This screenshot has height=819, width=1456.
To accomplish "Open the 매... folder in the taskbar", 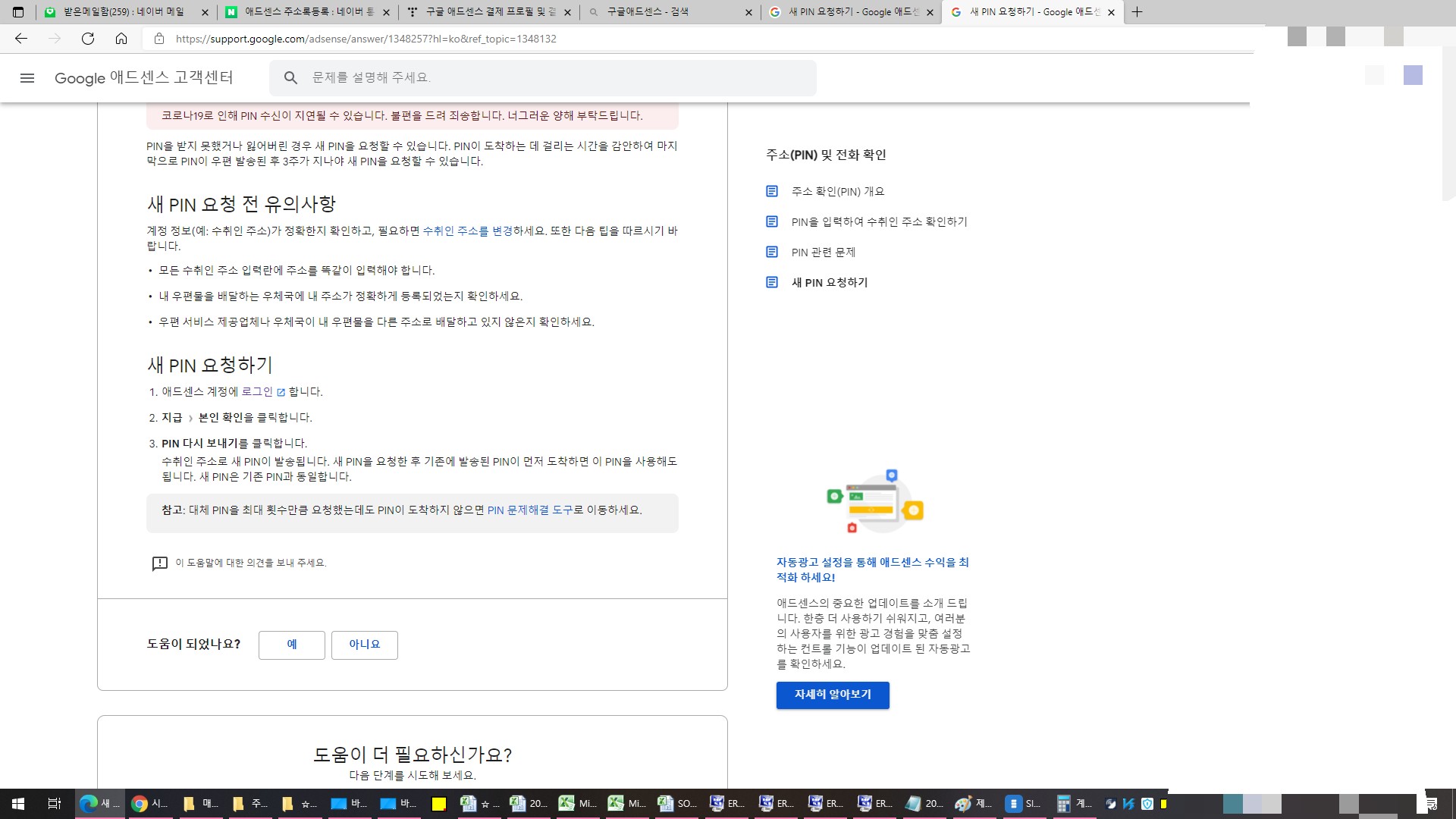I will click(199, 804).
